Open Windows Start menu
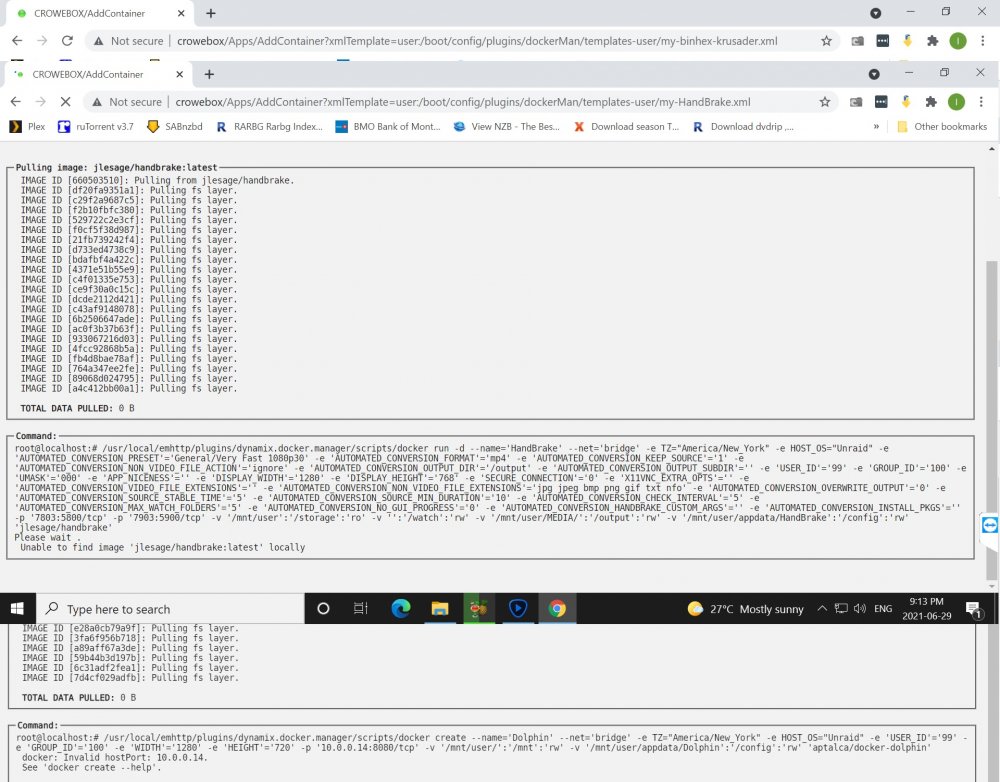 [17, 609]
